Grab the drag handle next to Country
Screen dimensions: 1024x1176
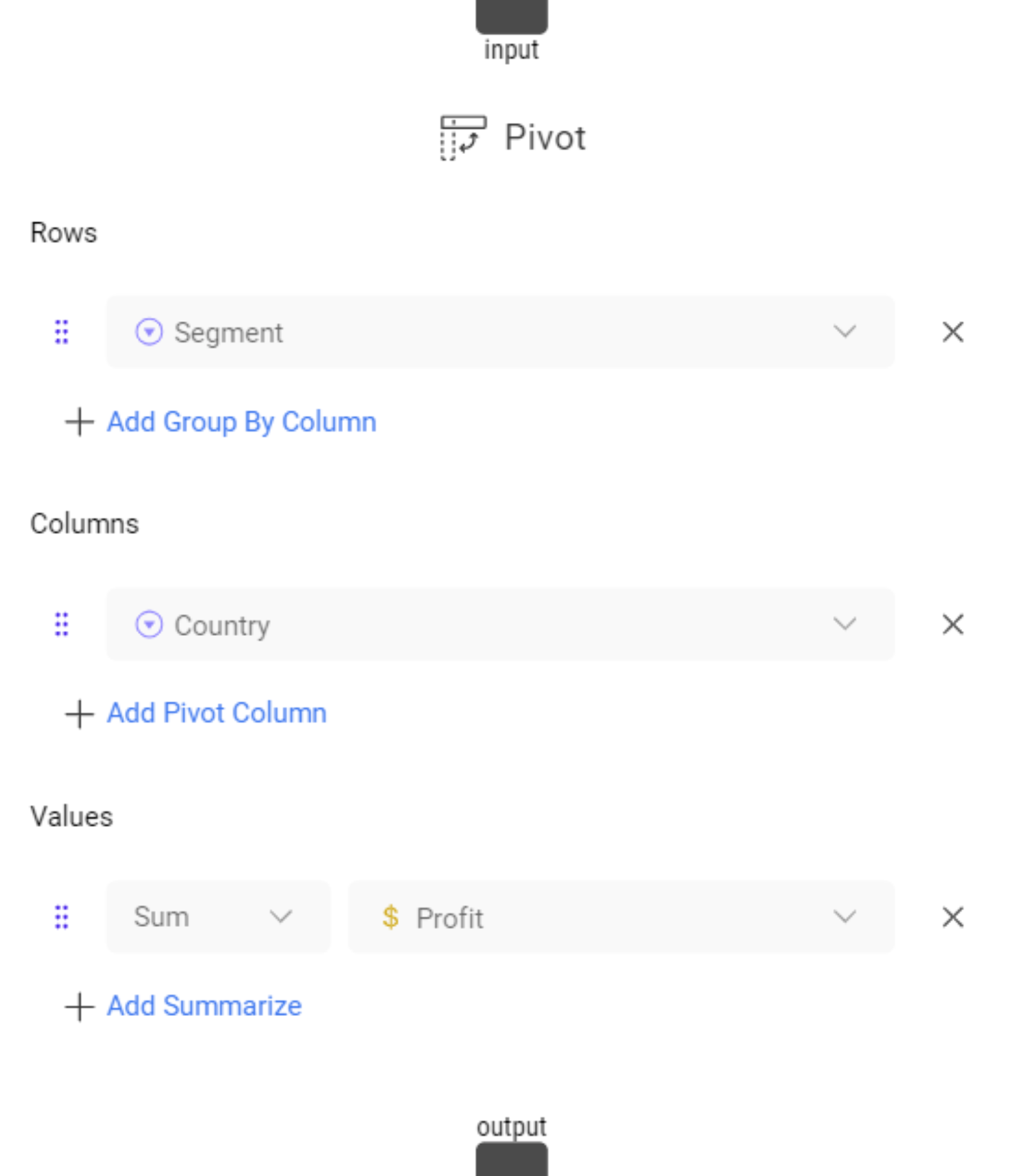[x=61, y=624]
